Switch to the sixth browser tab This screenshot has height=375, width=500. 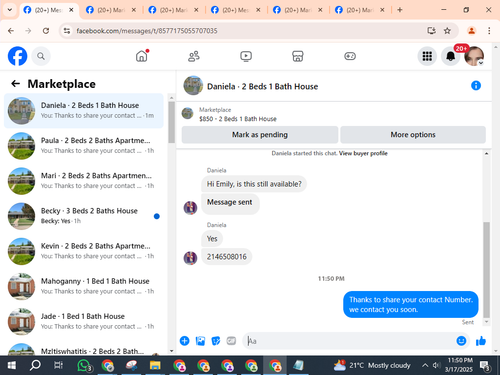360,10
